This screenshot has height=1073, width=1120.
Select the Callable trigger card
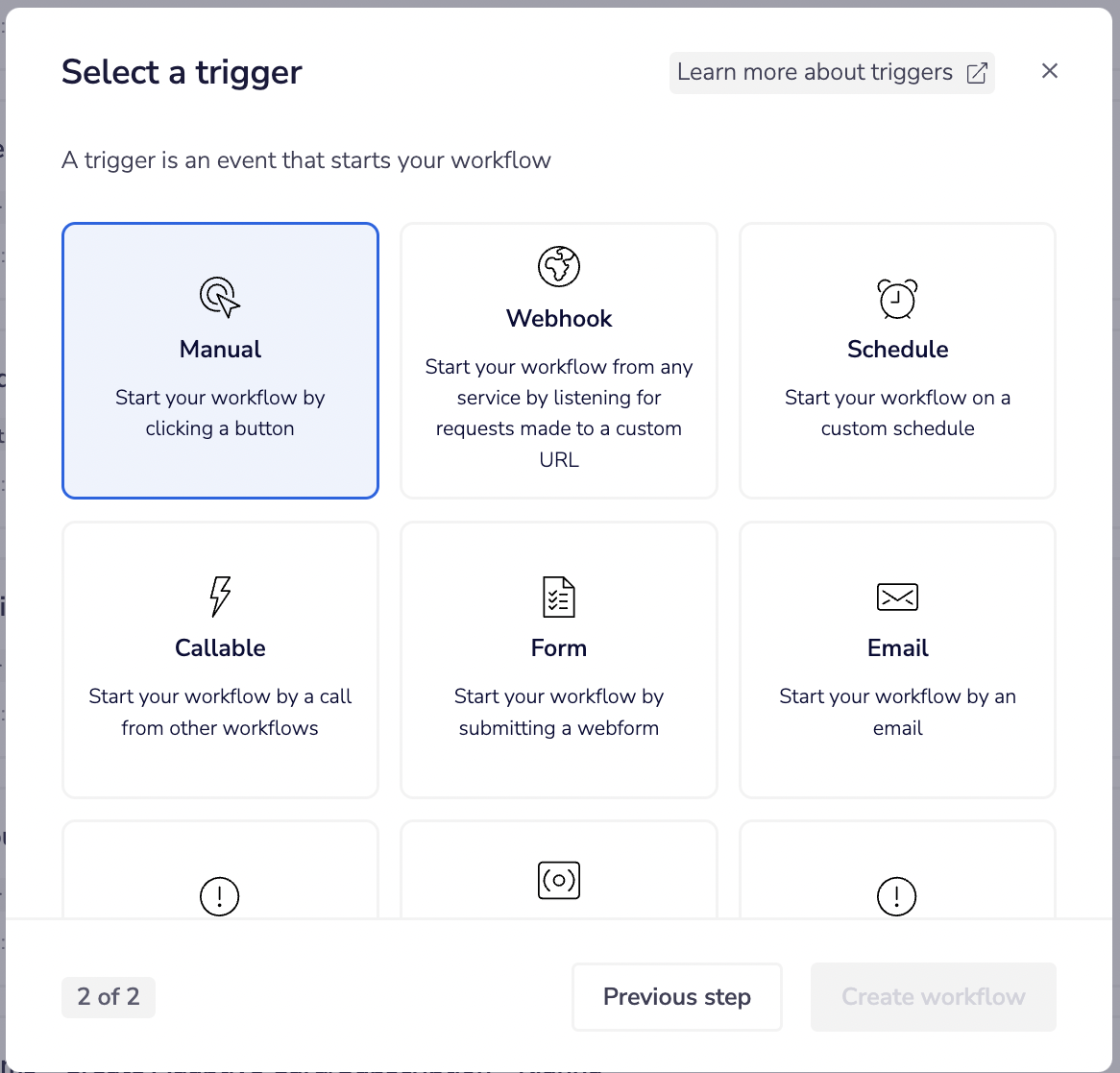click(219, 660)
